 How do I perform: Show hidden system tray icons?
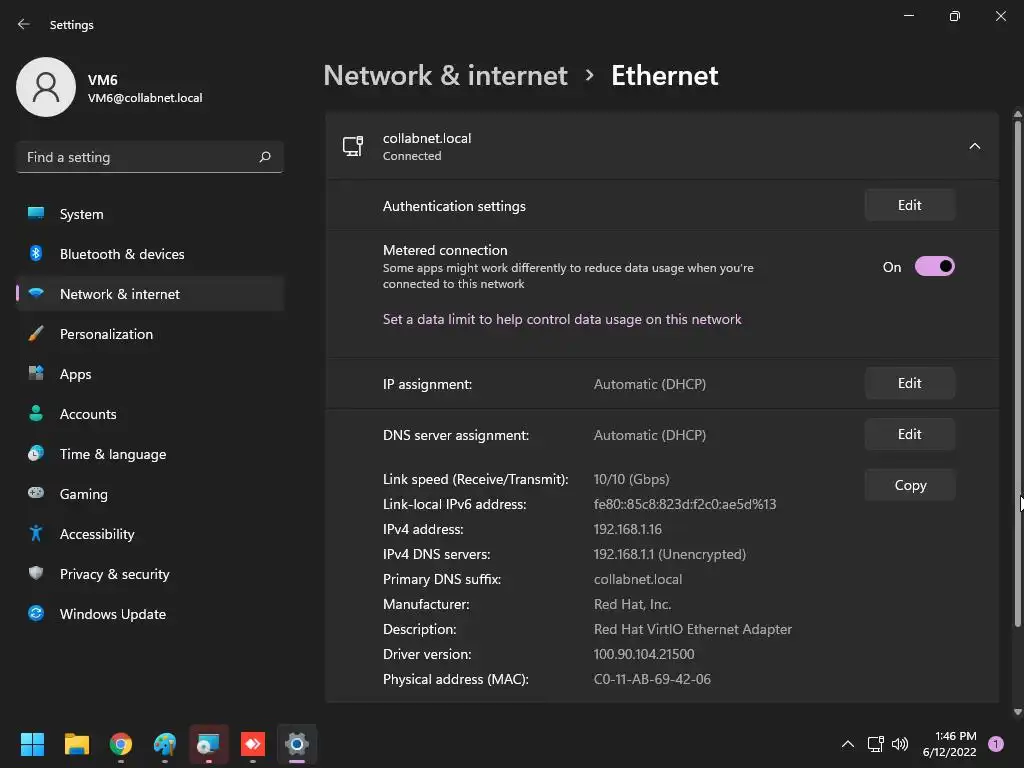point(847,744)
